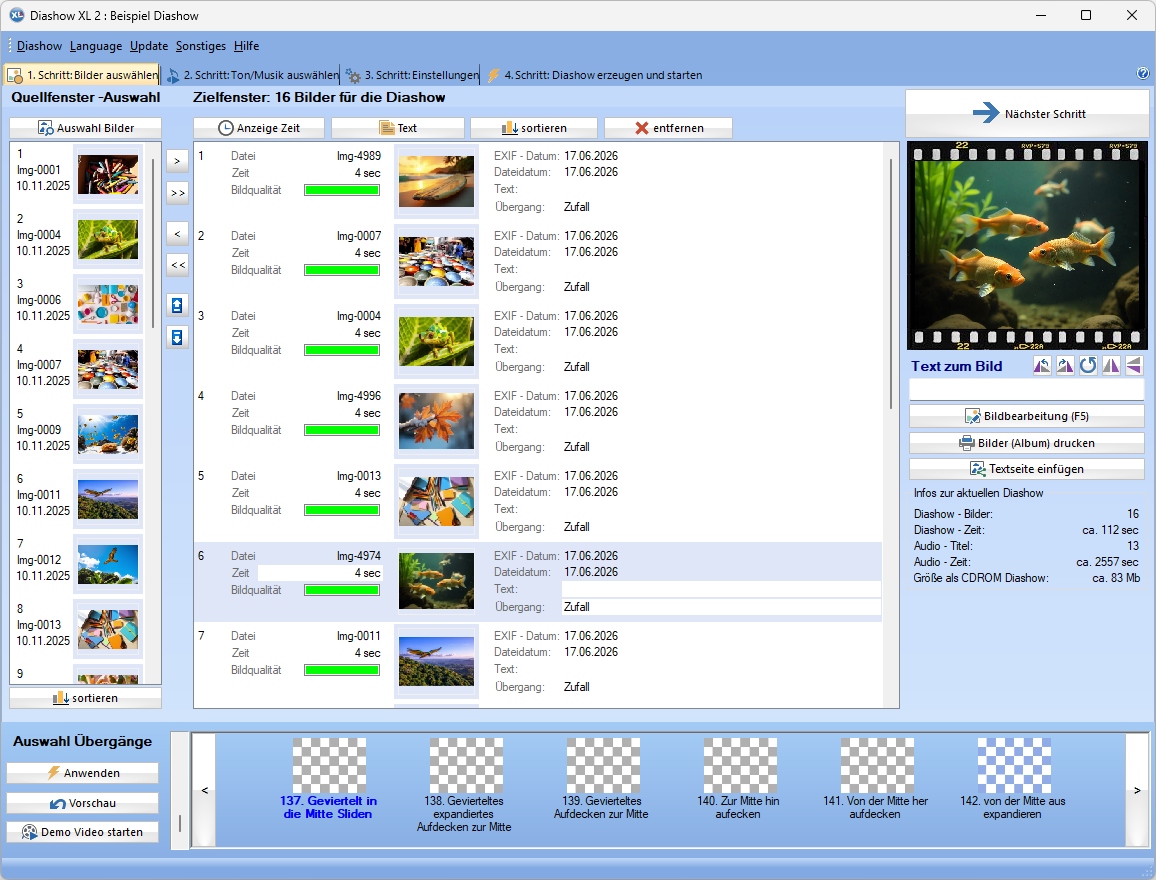Click Text zum Bild input field

1027,390
